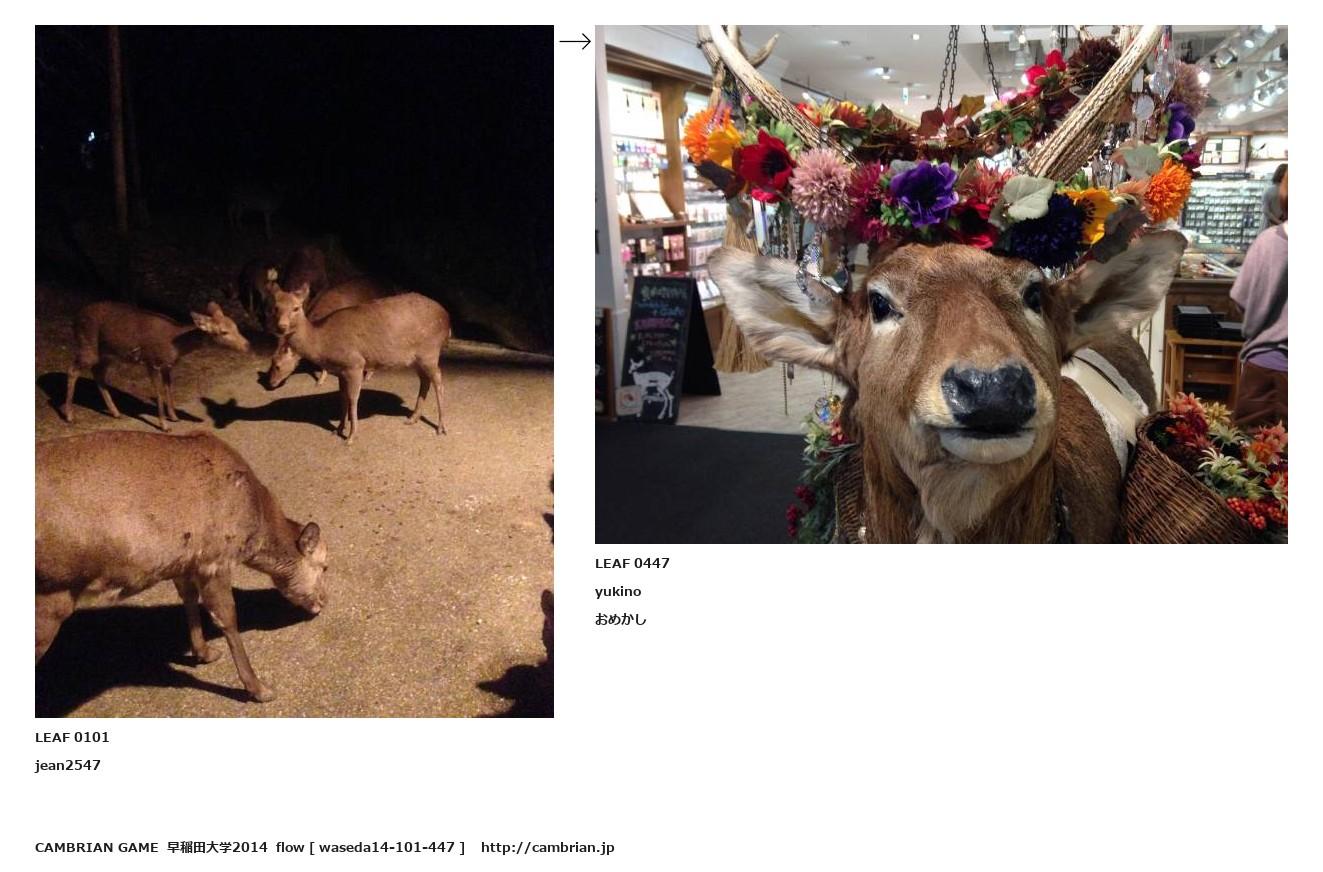The image size is (1323, 872).
Task: Click the stuffed deer's black nose
Action: [x=989, y=395]
